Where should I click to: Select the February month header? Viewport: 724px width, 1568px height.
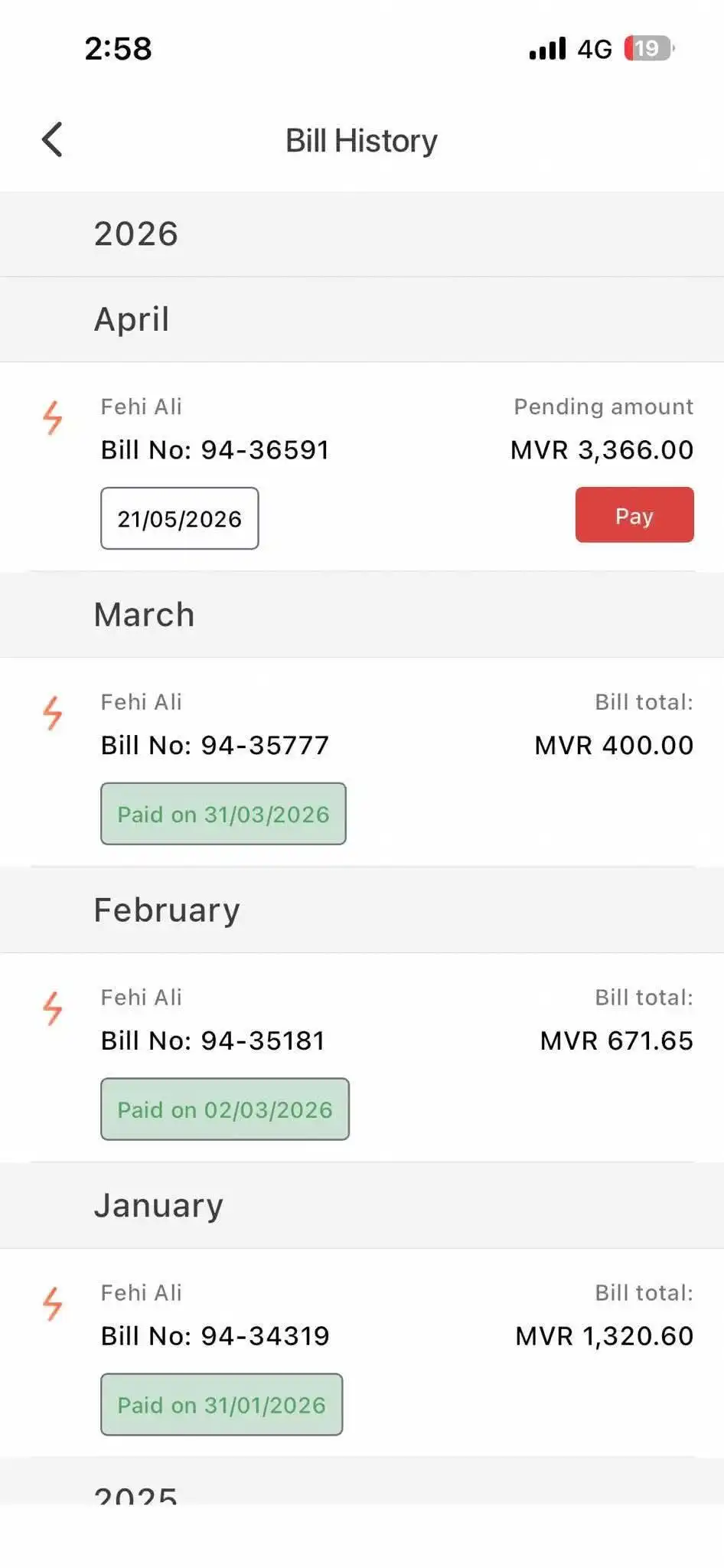167,910
